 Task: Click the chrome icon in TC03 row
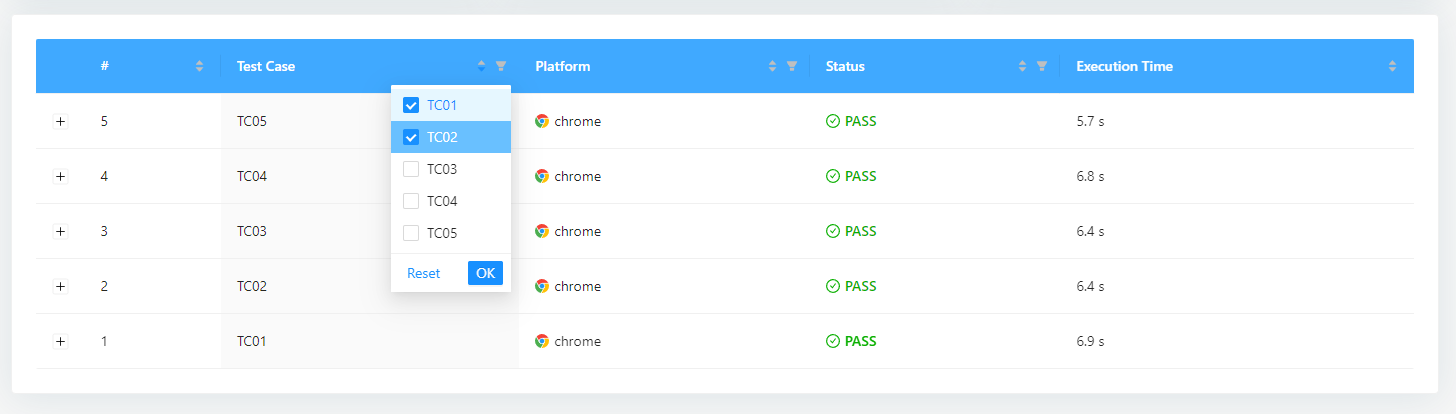point(542,231)
